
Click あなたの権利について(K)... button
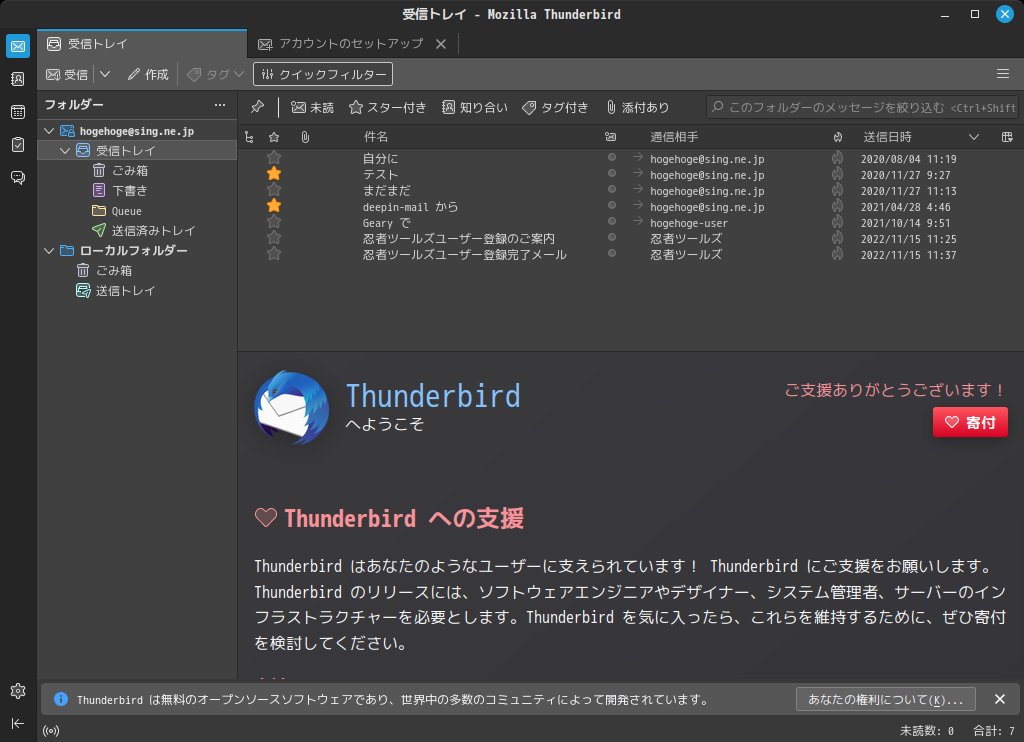(x=886, y=700)
